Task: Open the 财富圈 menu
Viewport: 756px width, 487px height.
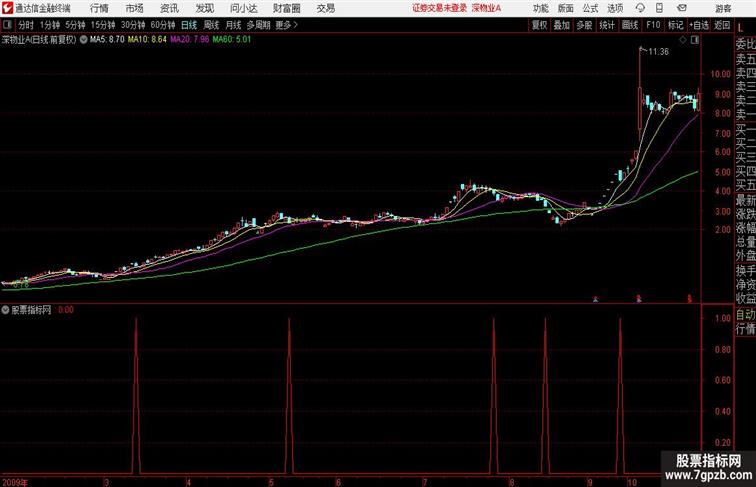Action: coord(286,8)
